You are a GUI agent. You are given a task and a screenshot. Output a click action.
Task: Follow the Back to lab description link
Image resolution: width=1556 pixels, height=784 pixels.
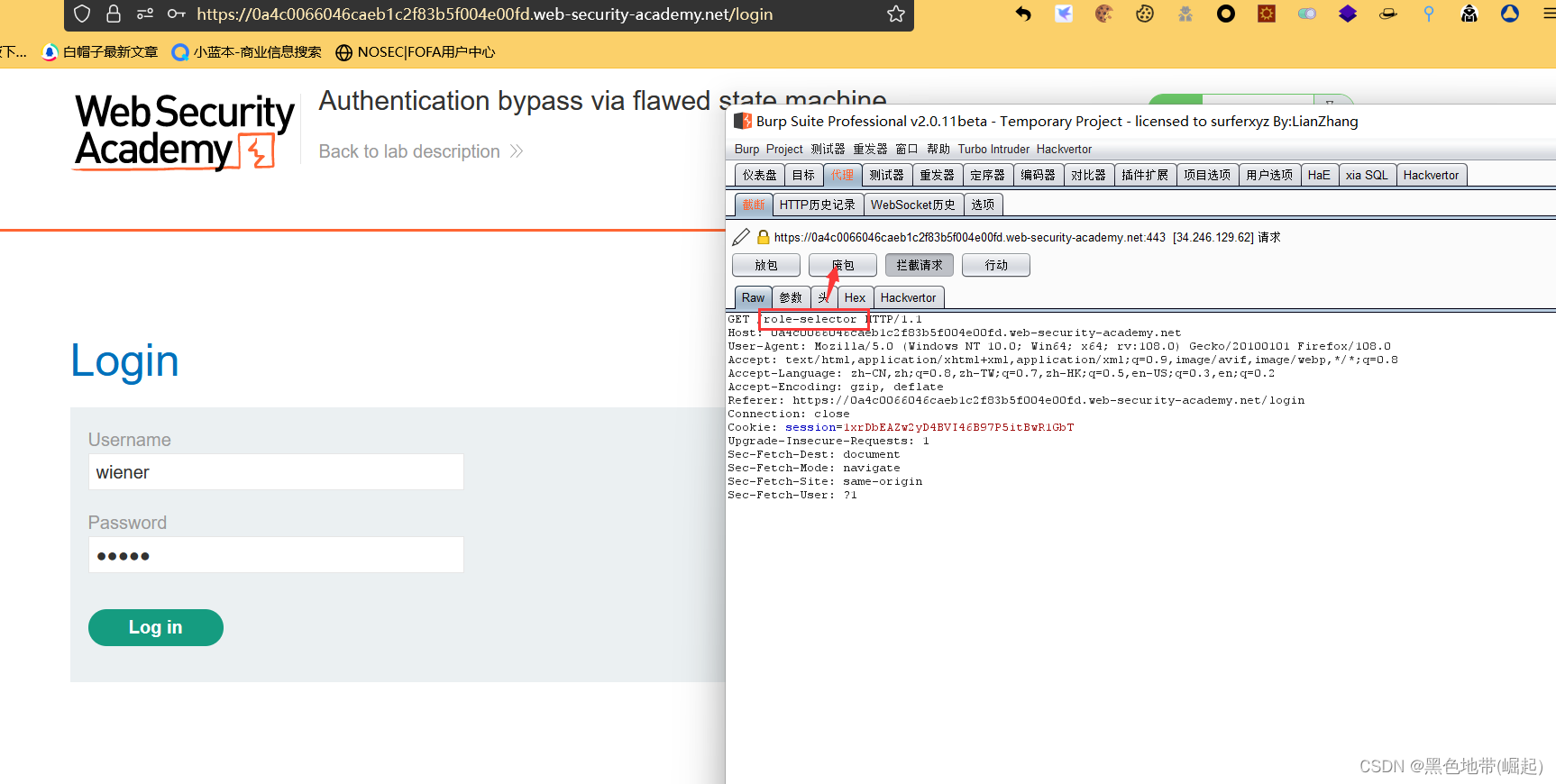(421, 151)
